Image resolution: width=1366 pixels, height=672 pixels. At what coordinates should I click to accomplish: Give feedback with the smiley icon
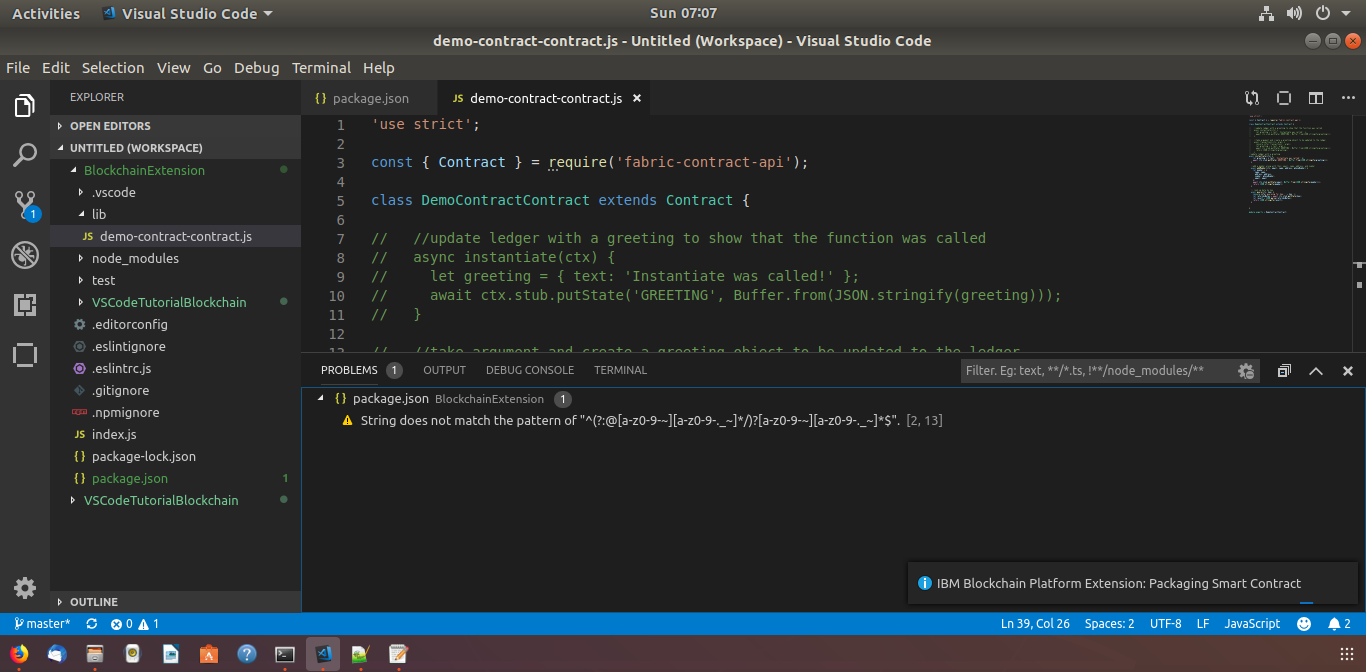pos(1303,623)
